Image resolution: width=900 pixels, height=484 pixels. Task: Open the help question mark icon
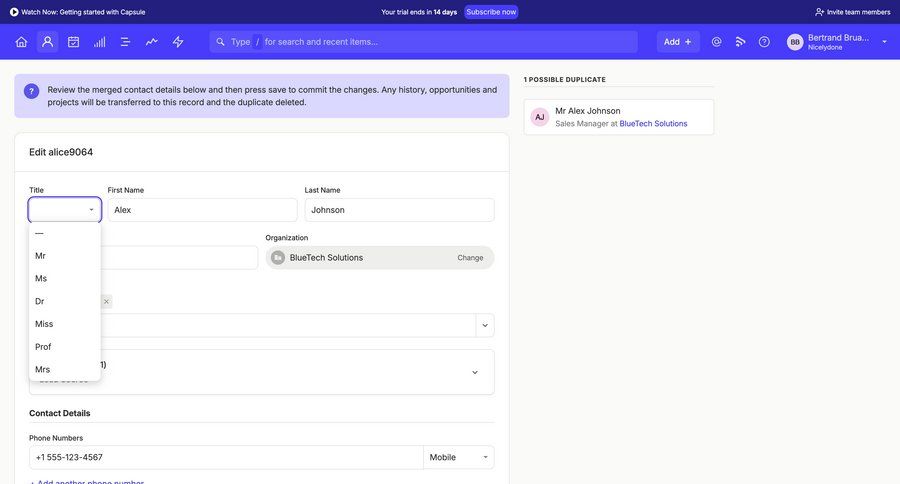(764, 42)
